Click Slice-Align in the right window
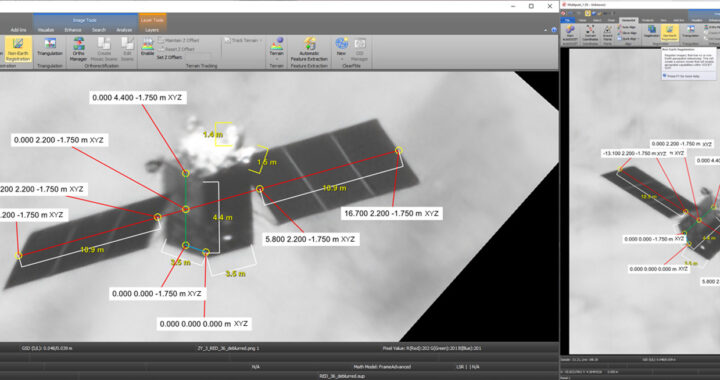This screenshot has height=380, width=720. (626, 33)
